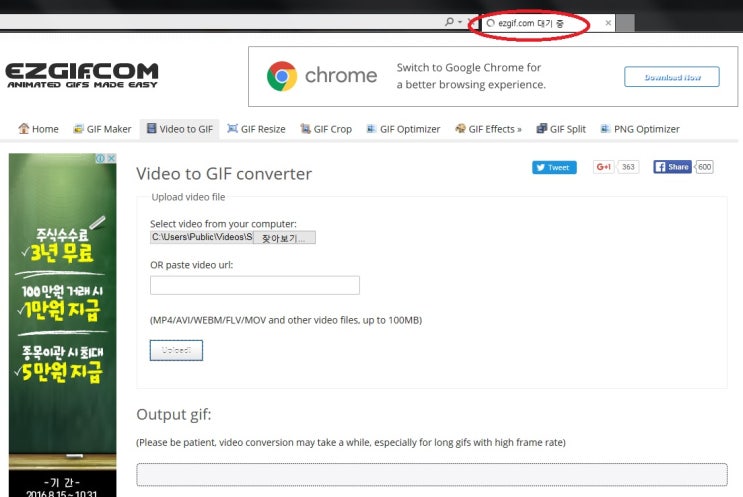This screenshot has width=743, height=497.
Task: Click the Home house icon
Action: click(x=24, y=128)
